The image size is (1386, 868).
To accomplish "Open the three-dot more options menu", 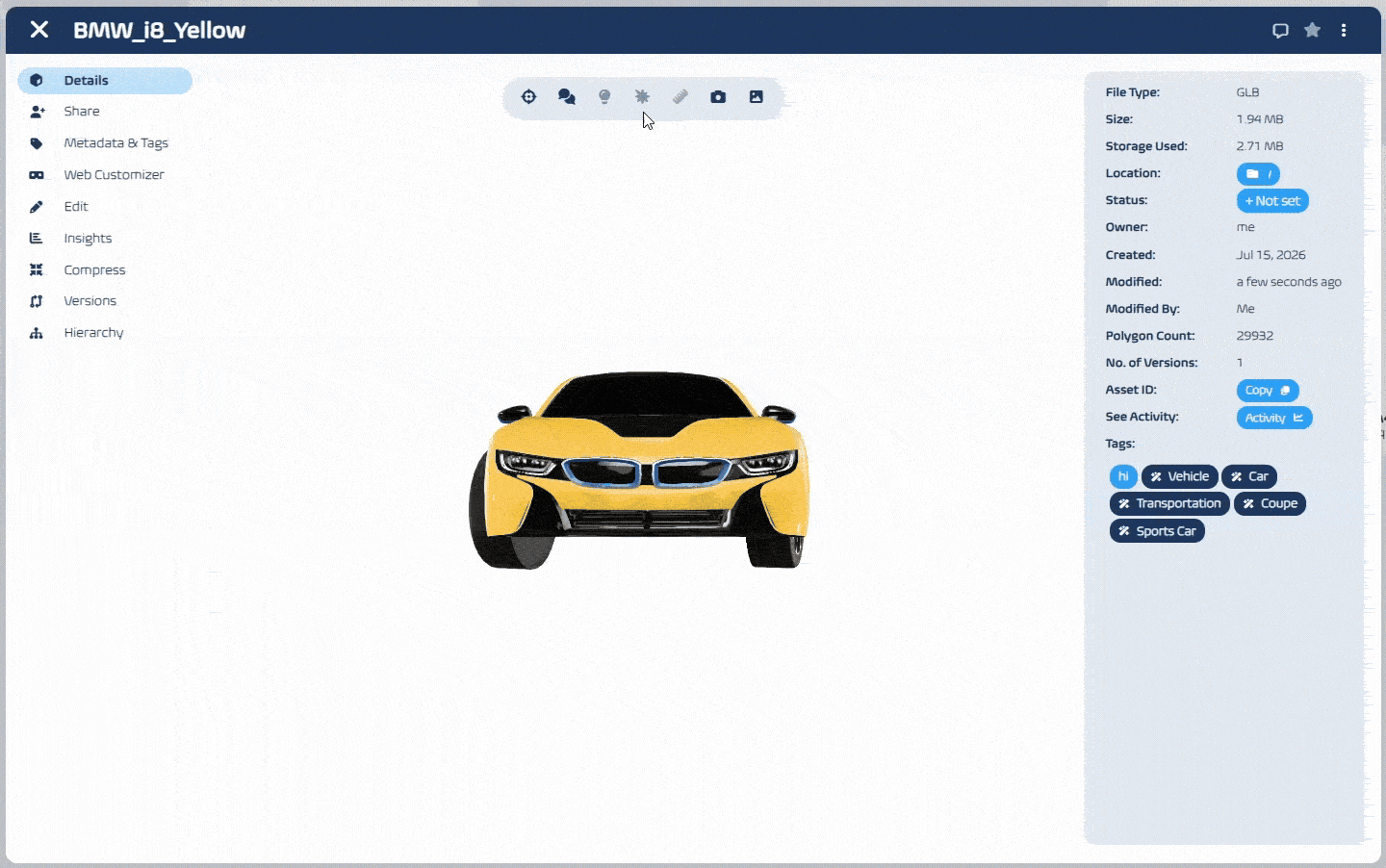I will click(x=1344, y=31).
